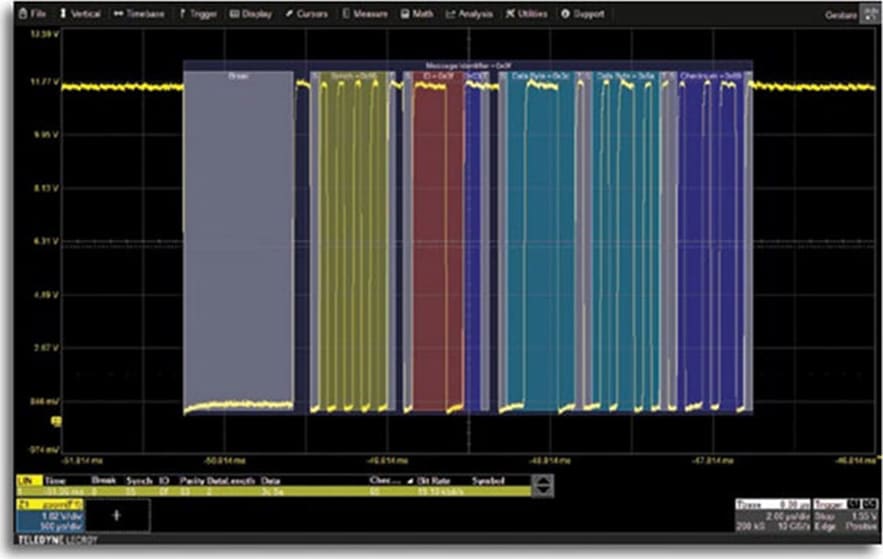Screen dimensions: 883x559
Task: Open the Utilities menu
Action: point(526,14)
